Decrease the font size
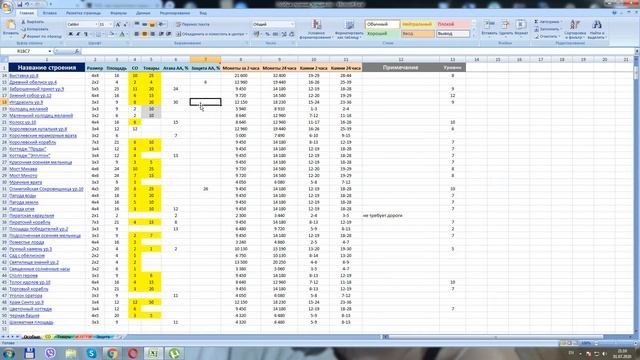Image resolution: width=640 pixels, height=360 pixels. point(125,24)
